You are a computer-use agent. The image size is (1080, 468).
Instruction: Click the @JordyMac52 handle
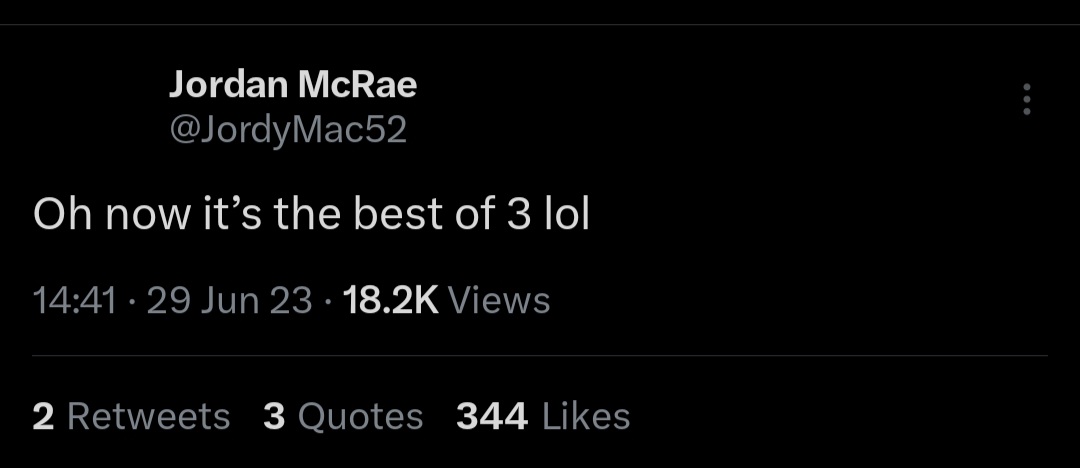pyautogui.click(x=288, y=130)
